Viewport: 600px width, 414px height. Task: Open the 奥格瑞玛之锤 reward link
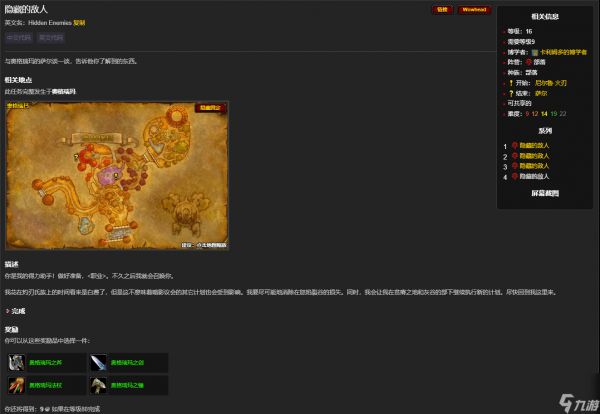pyautogui.click(x=127, y=385)
